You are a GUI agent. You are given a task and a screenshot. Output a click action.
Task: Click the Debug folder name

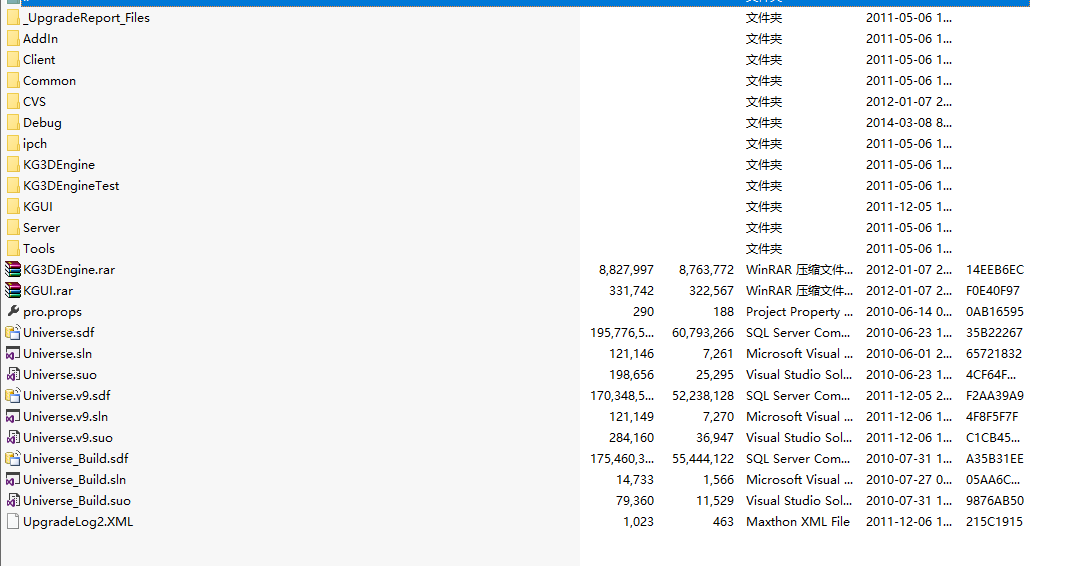pos(43,123)
